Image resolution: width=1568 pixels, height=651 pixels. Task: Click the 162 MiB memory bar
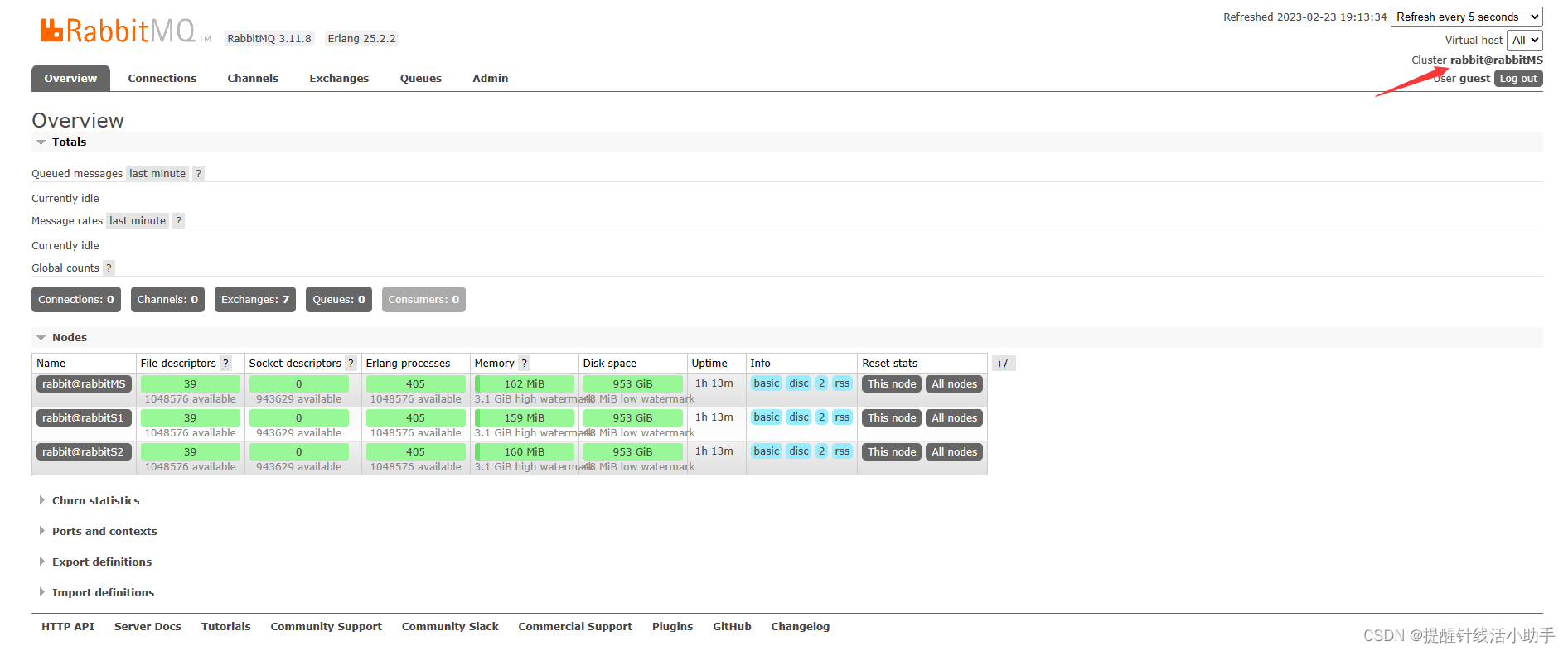pos(525,384)
